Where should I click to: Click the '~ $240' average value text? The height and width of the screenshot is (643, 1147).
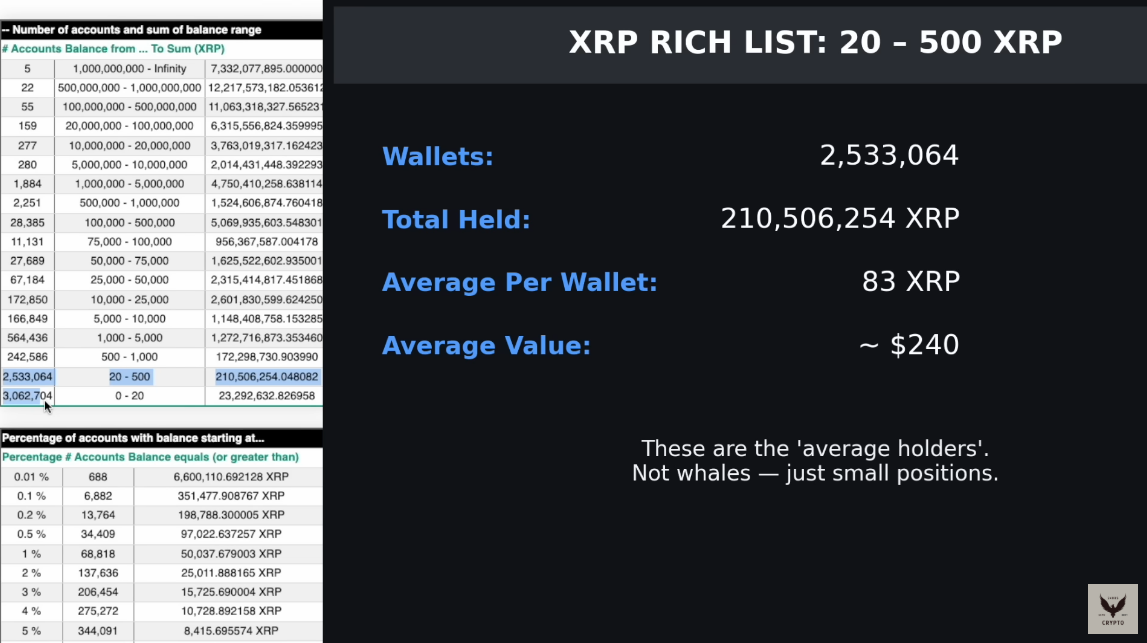click(908, 345)
